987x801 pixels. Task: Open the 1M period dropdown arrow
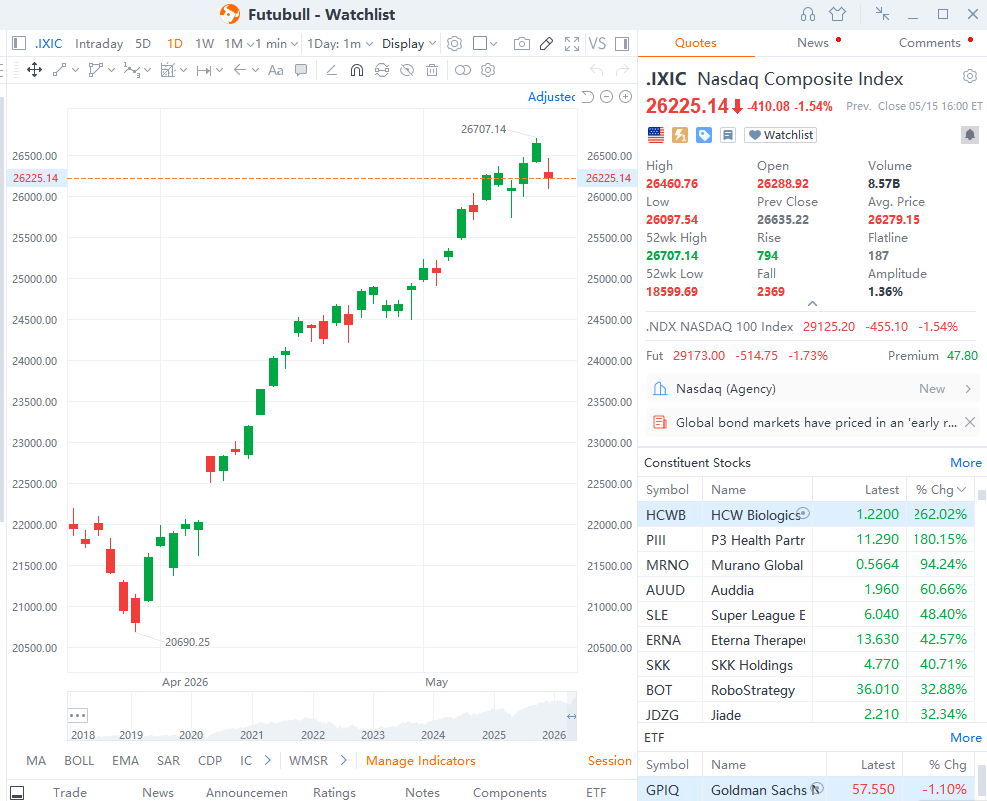(x=251, y=44)
